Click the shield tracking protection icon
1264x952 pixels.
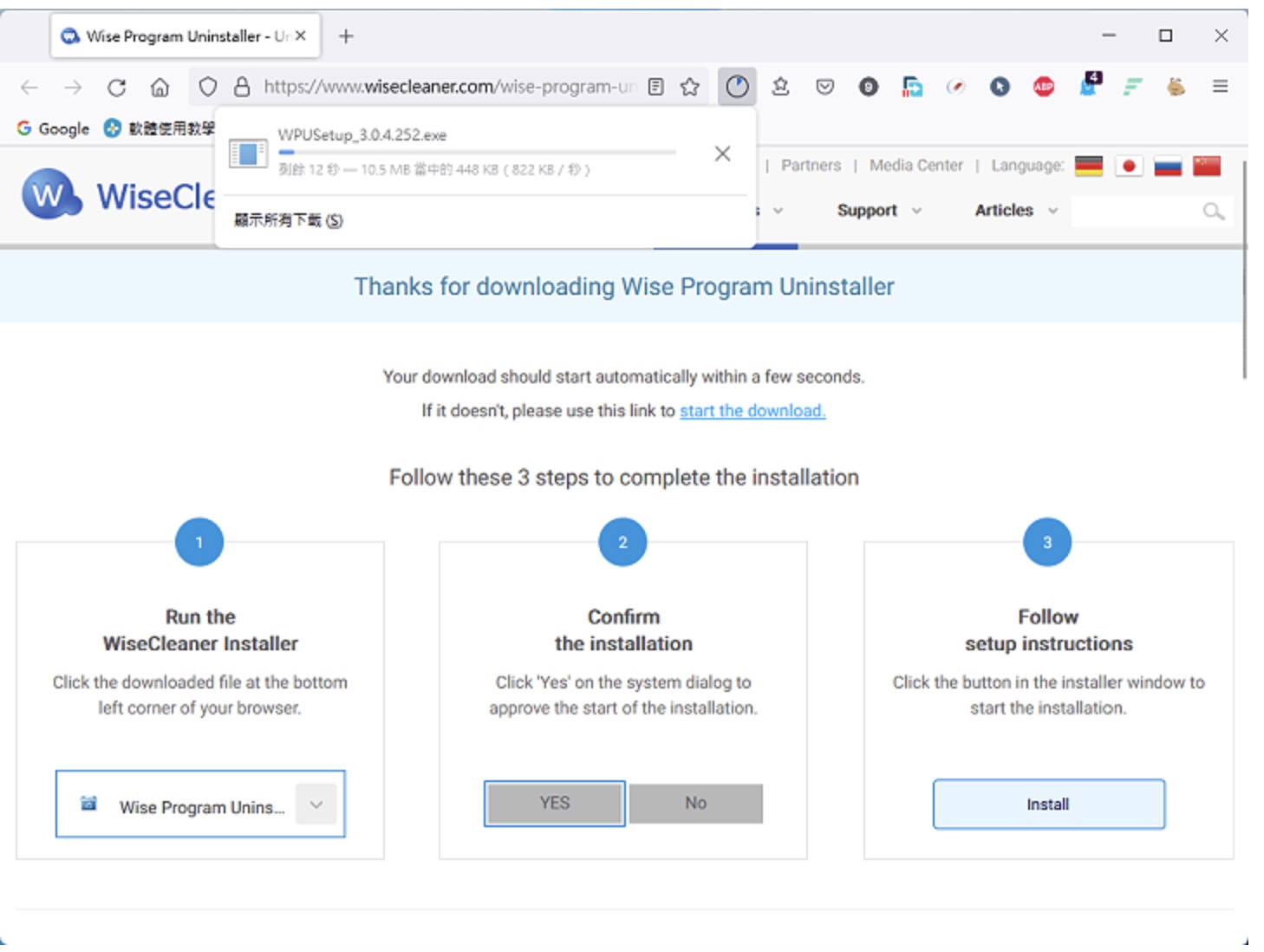click(x=208, y=87)
